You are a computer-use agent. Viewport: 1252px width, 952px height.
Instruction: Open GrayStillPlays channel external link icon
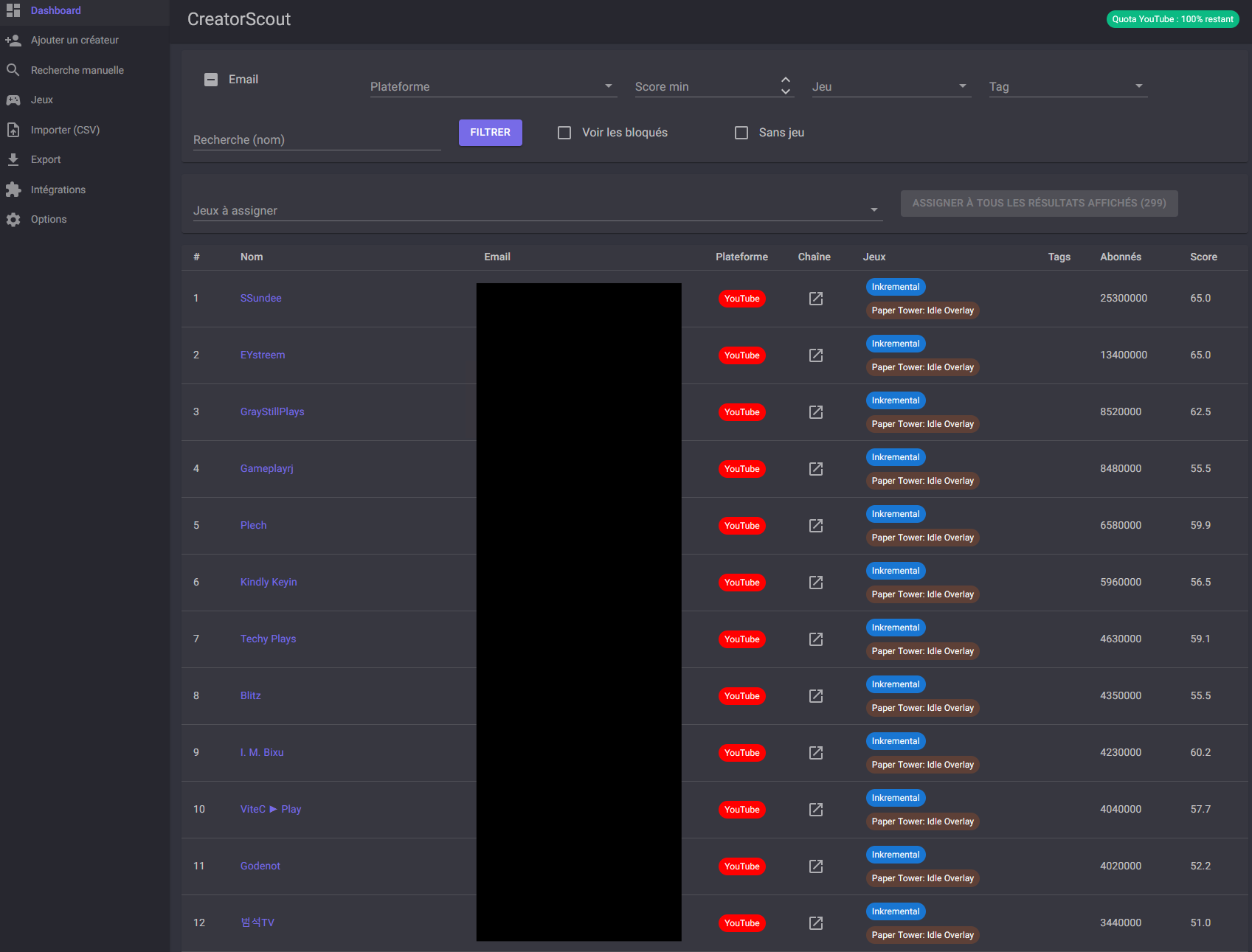816,412
